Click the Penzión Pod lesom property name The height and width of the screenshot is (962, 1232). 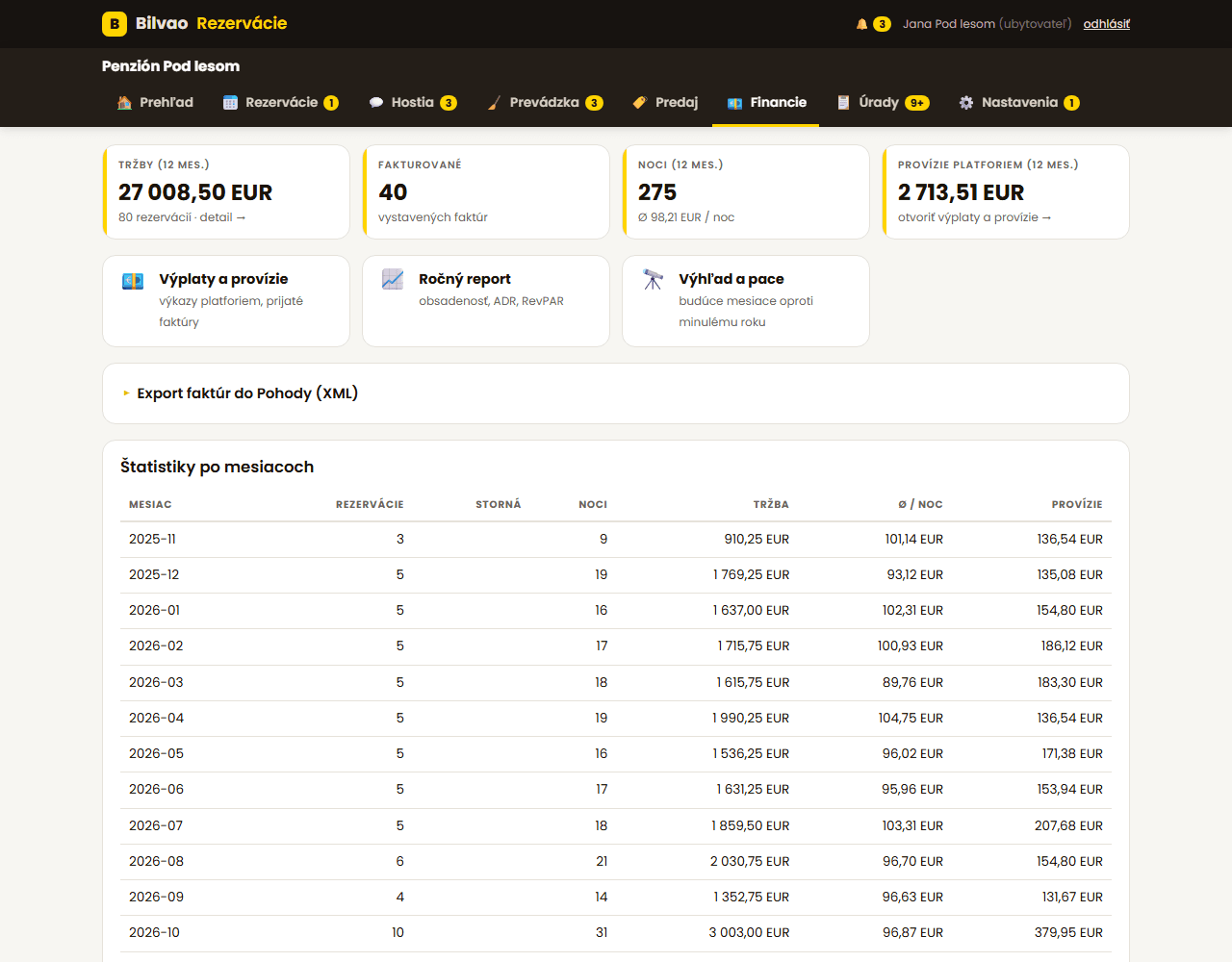(x=170, y=66)
